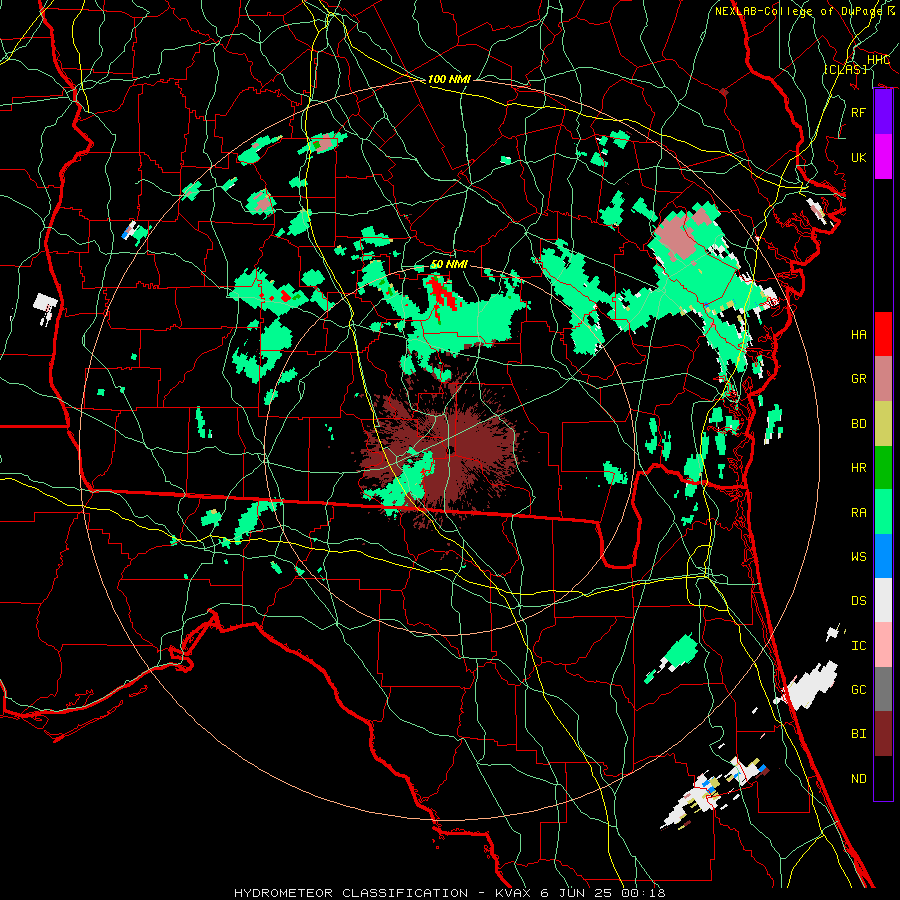Click the purple RF legend color swatch
The width and height of the screenshot is (900, 900).
coord(883,112)
